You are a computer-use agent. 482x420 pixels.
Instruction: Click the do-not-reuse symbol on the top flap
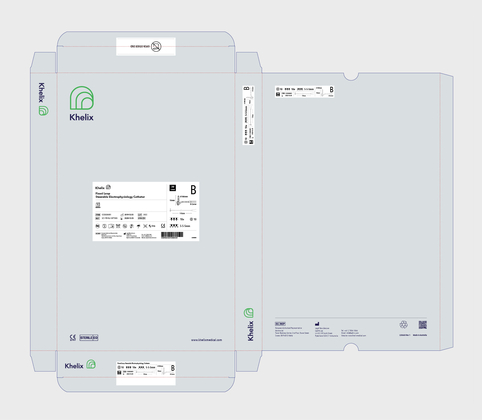point(156,46)
